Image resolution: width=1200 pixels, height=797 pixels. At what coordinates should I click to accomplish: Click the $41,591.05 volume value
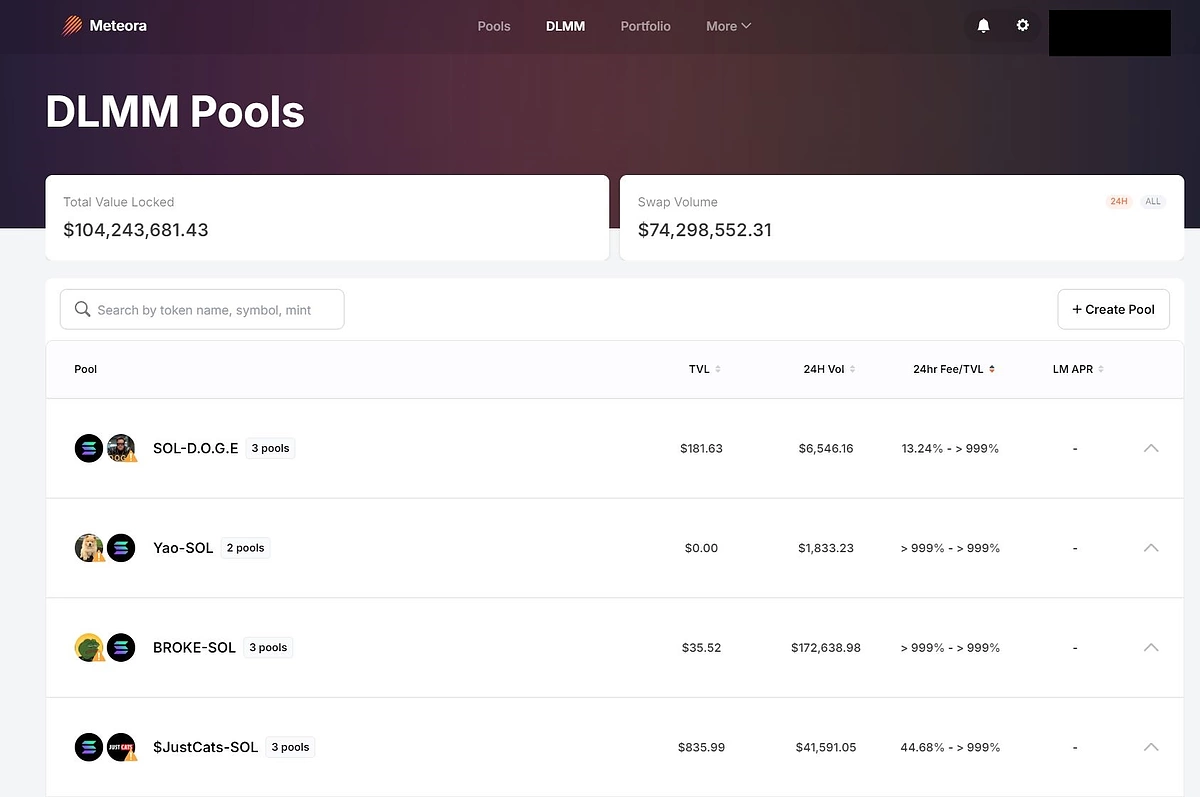(826, 747)
